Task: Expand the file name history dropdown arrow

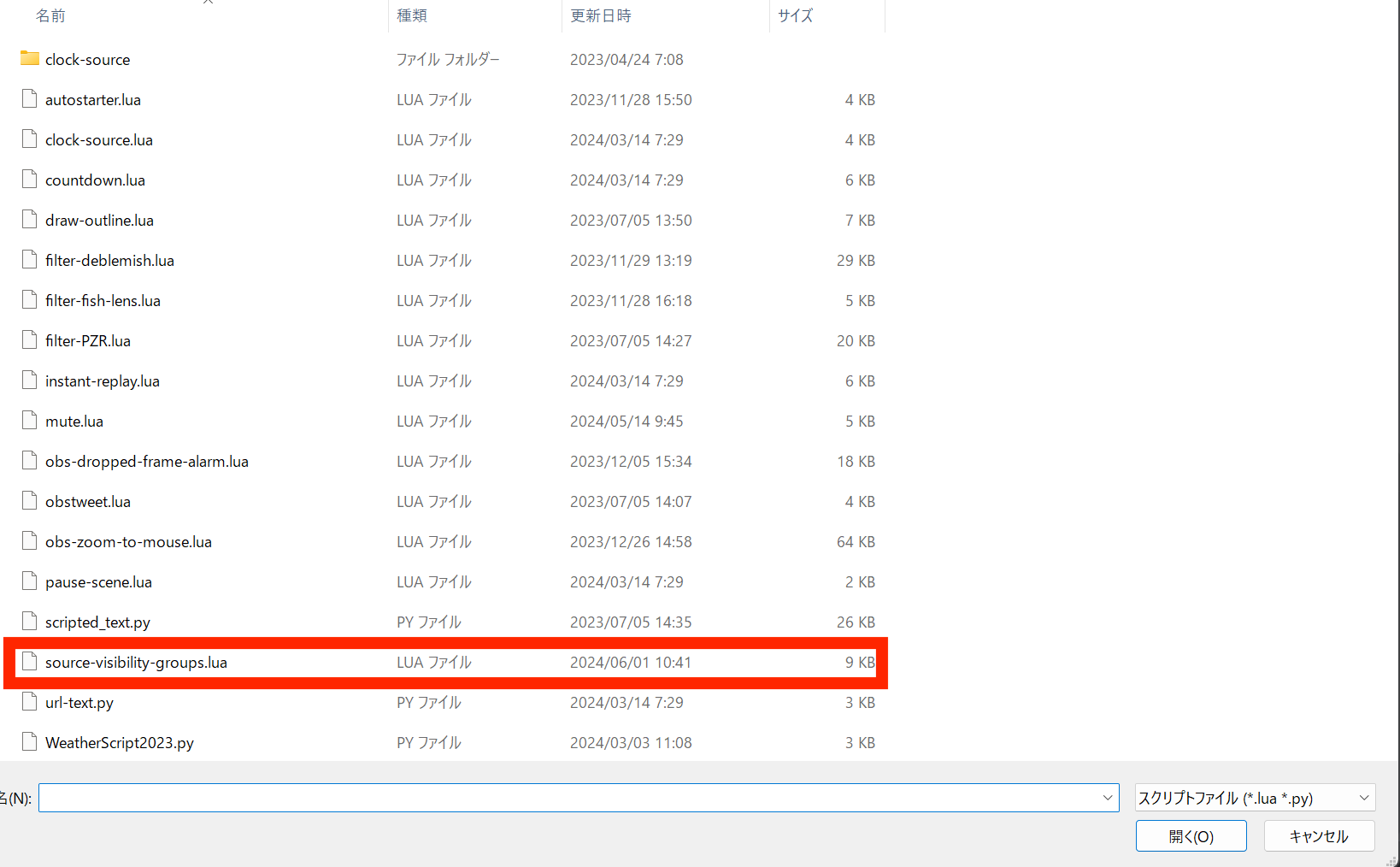Action: point(1108,798)
